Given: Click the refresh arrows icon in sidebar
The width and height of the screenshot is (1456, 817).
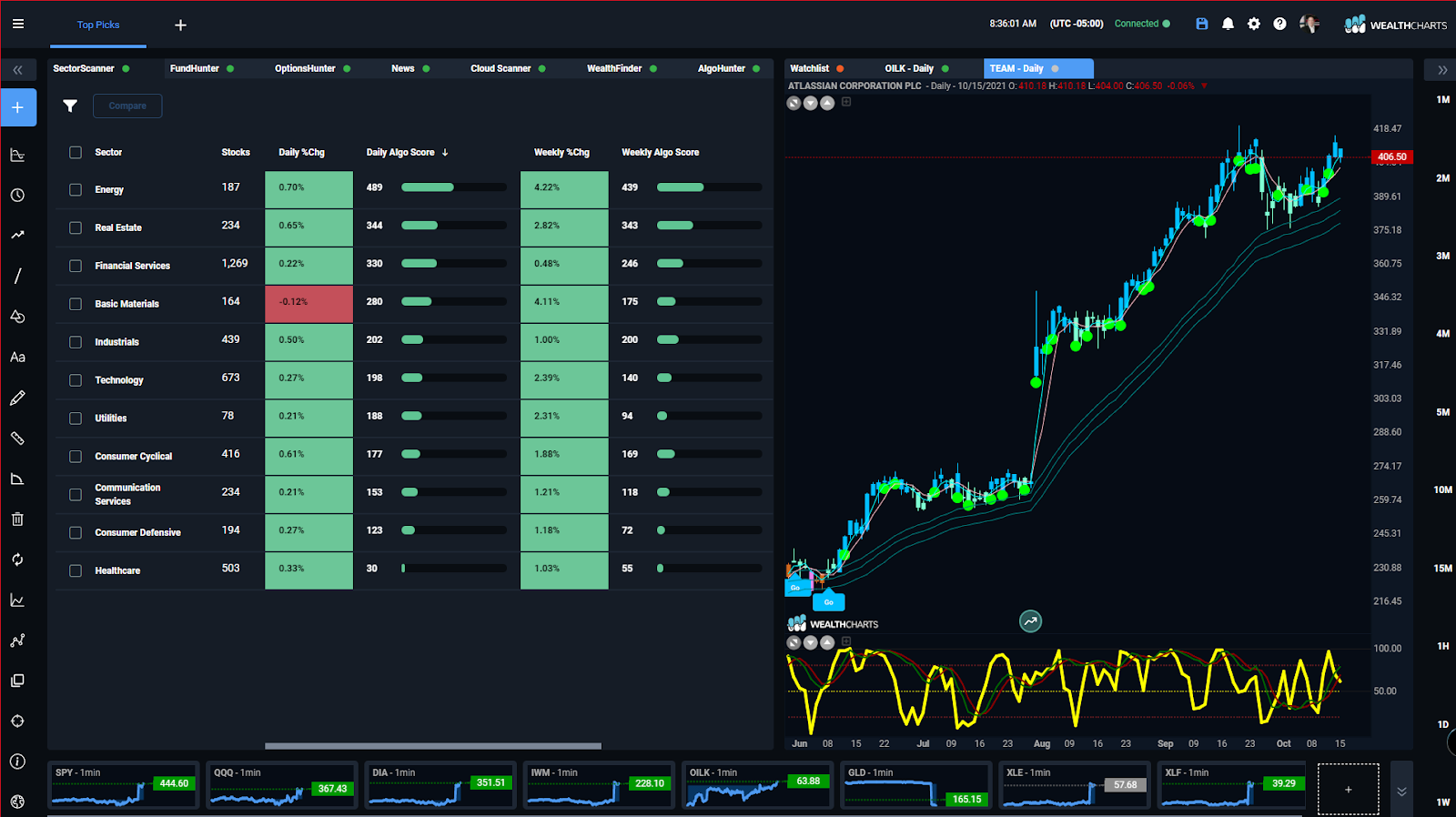Looking at the screenshot, I should 17,560.
